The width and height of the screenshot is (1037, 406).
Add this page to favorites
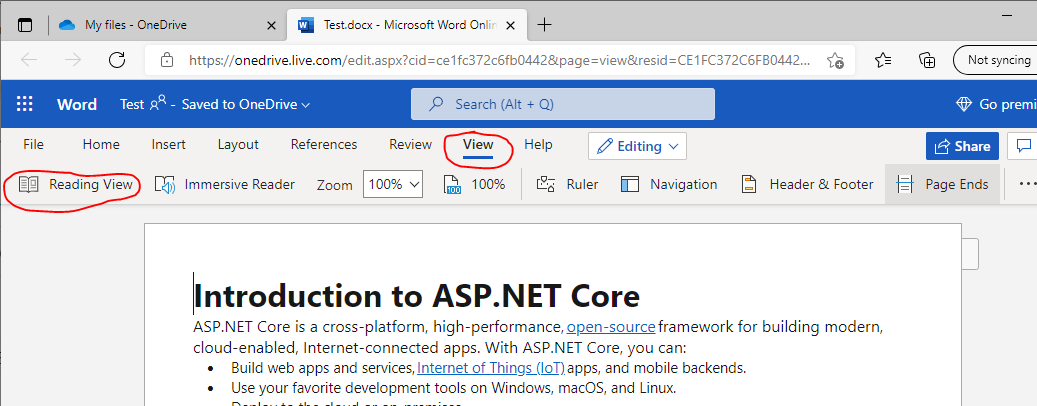(835, 60)
